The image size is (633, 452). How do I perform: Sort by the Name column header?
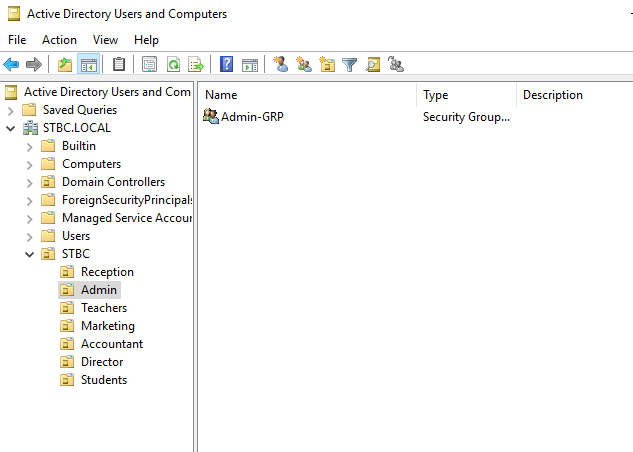pos(308,95)
